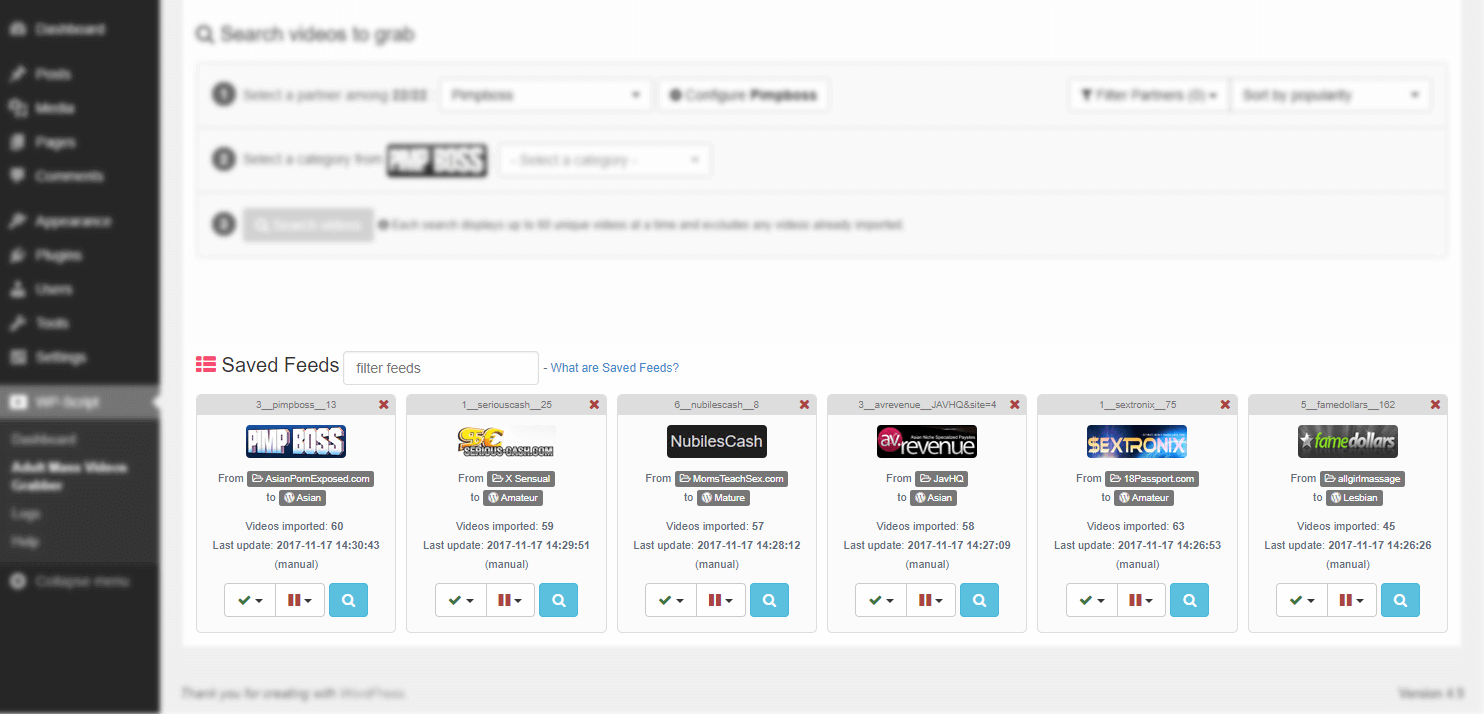
Task: Open the partner selection dropdown showing Pimpboss
Action: [546, 95]
